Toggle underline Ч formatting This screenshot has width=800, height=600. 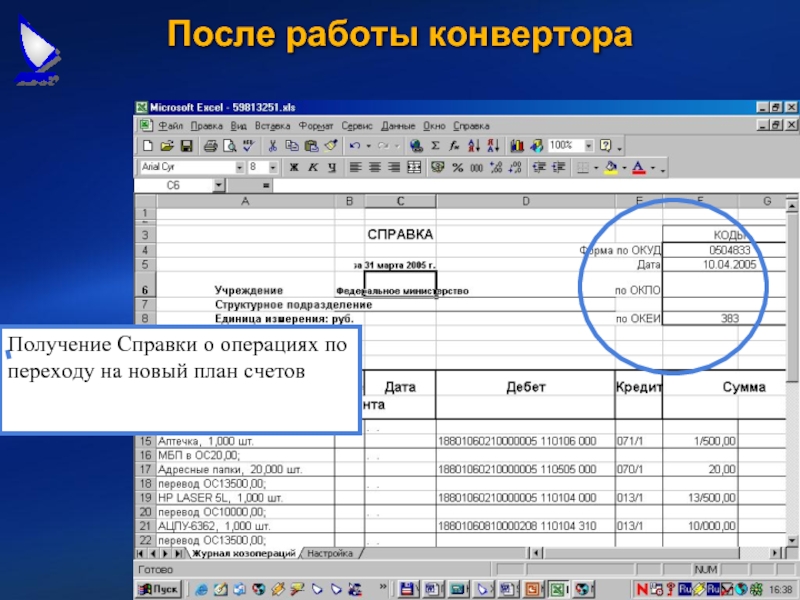coord(332,167)
